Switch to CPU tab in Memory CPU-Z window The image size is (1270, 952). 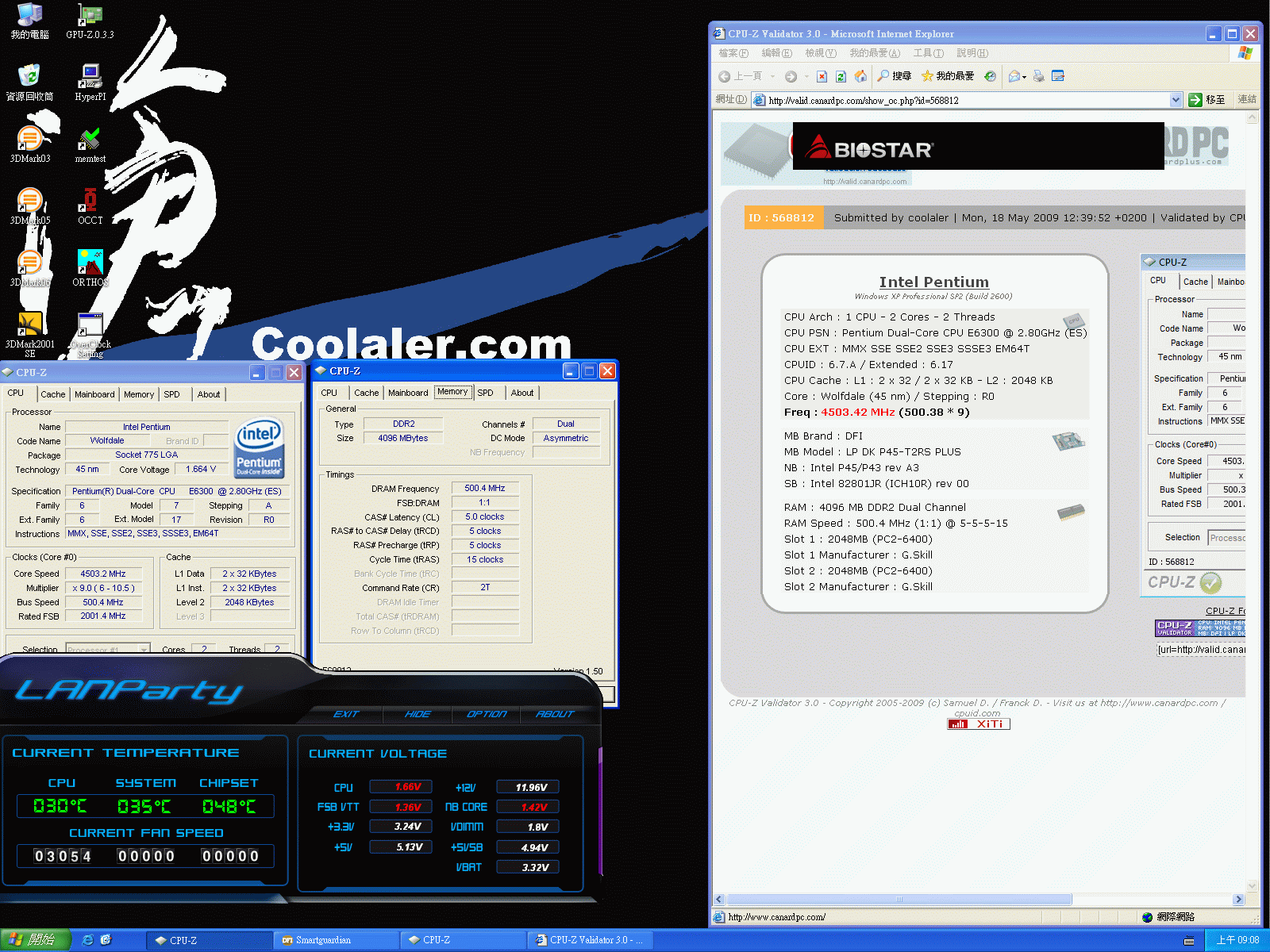(x=329, y=393)
